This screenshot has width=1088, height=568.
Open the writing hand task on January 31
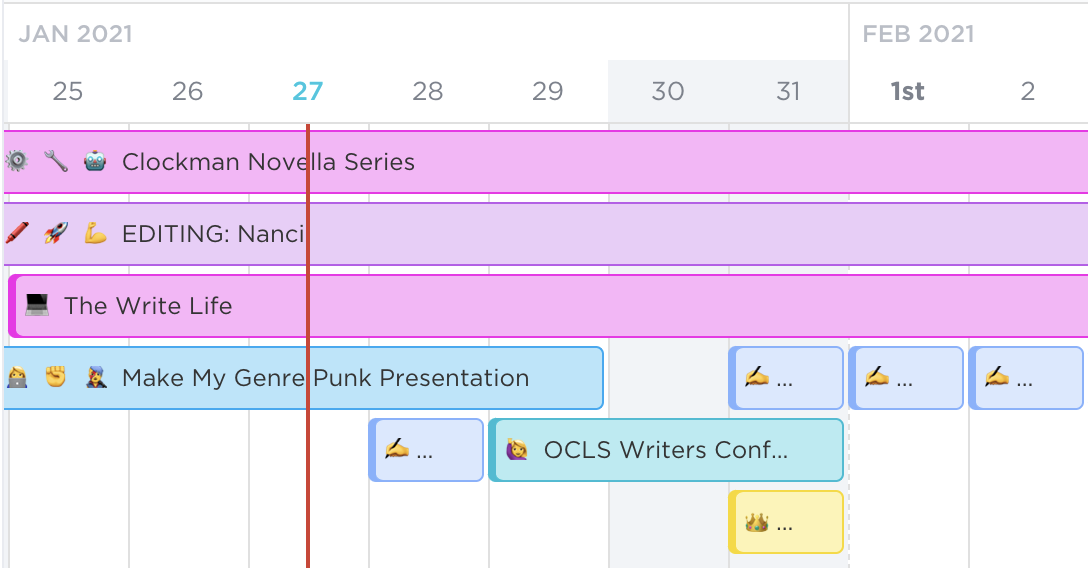(786, 378)
